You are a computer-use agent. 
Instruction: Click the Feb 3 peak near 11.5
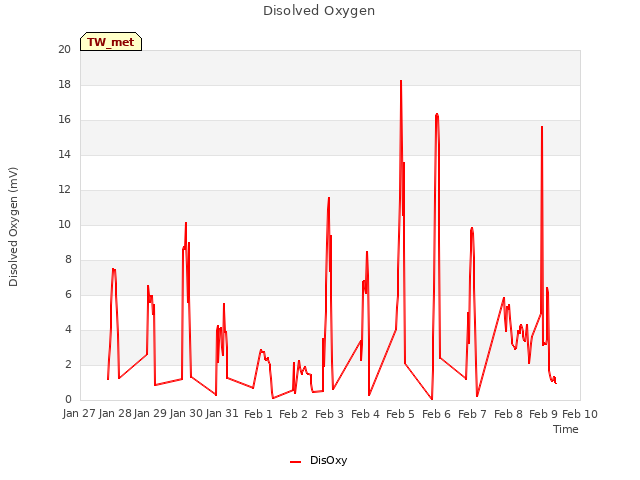[329, 198]
